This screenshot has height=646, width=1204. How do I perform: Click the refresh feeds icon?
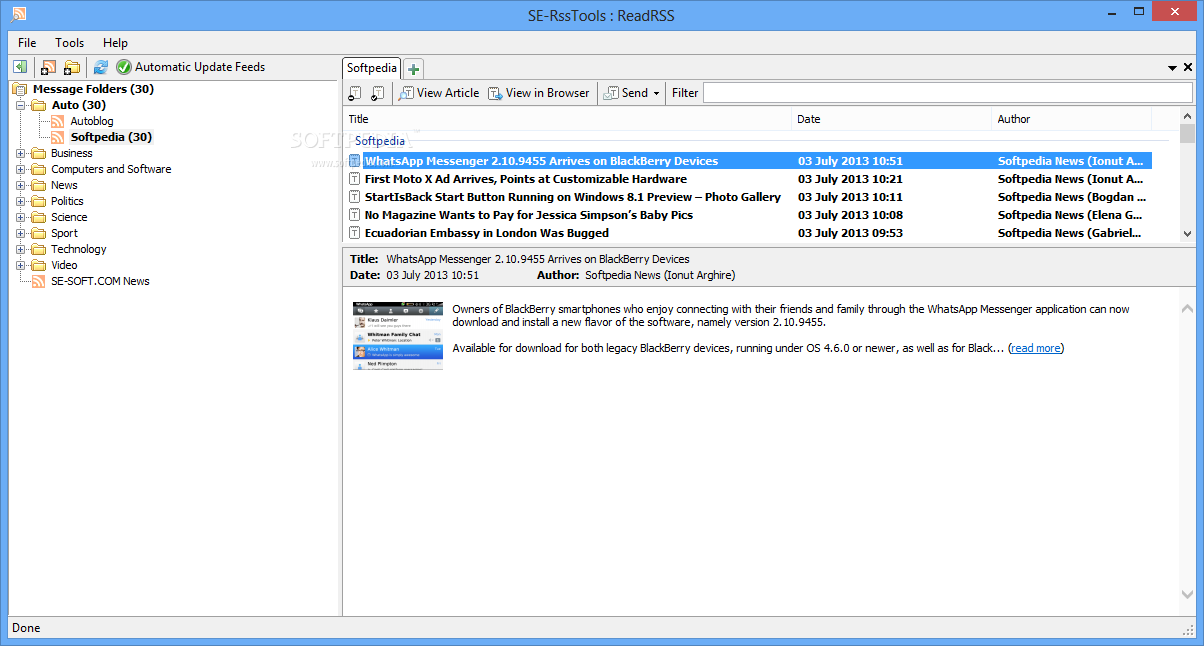click(x=100, y=67)
